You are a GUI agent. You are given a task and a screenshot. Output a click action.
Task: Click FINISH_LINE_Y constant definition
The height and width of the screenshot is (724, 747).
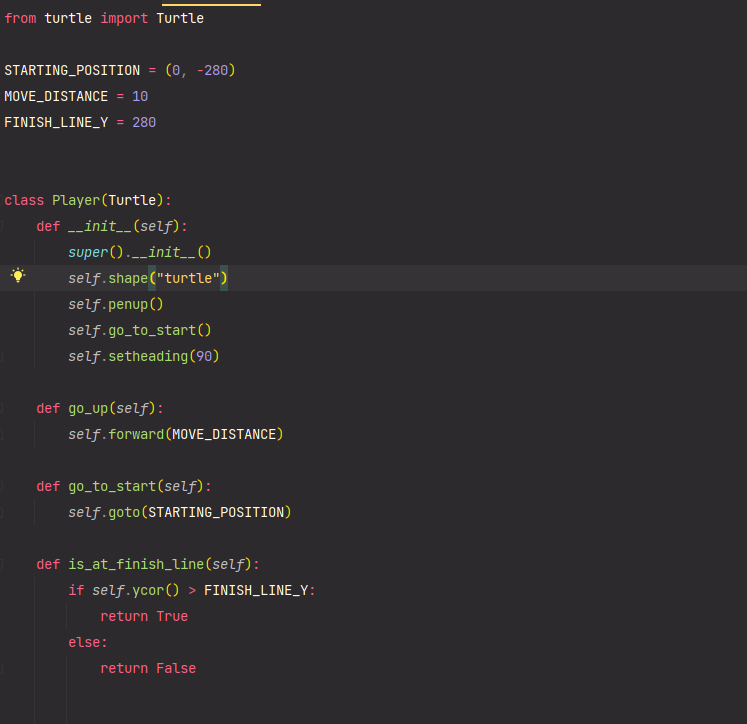(56, 122)
